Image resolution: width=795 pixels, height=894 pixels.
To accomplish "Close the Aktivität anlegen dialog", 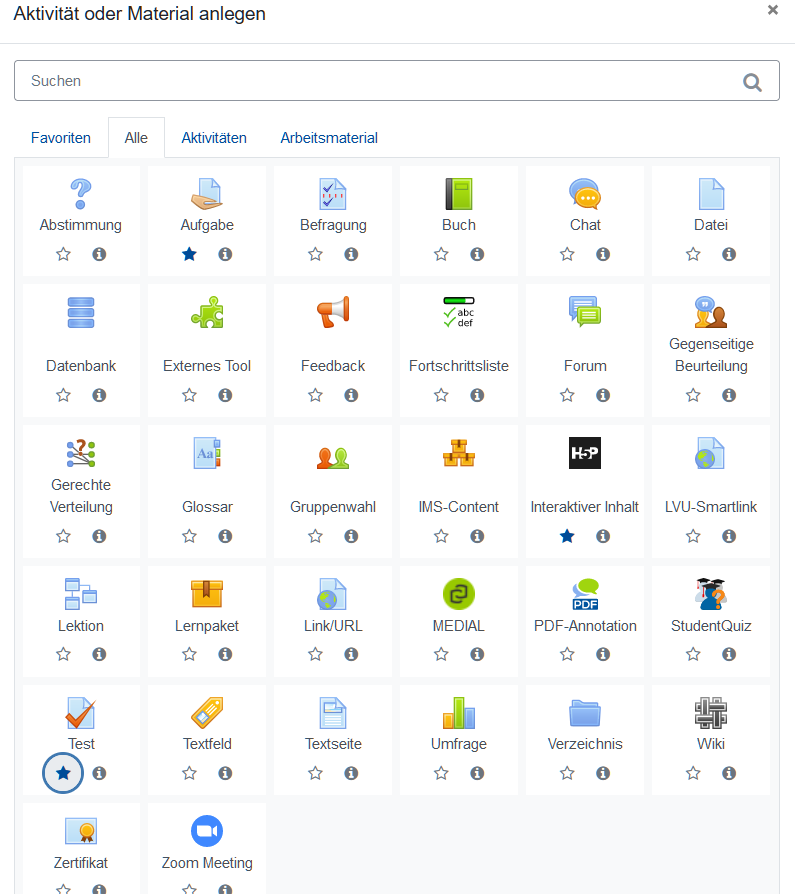I will click(773, 10).
